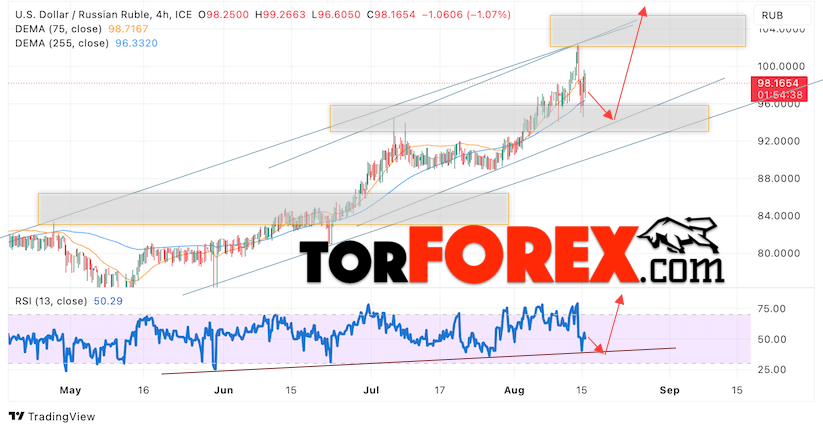Click the open price O98.2500
Viewport: 823px width, 431px height.
(224, 15)
